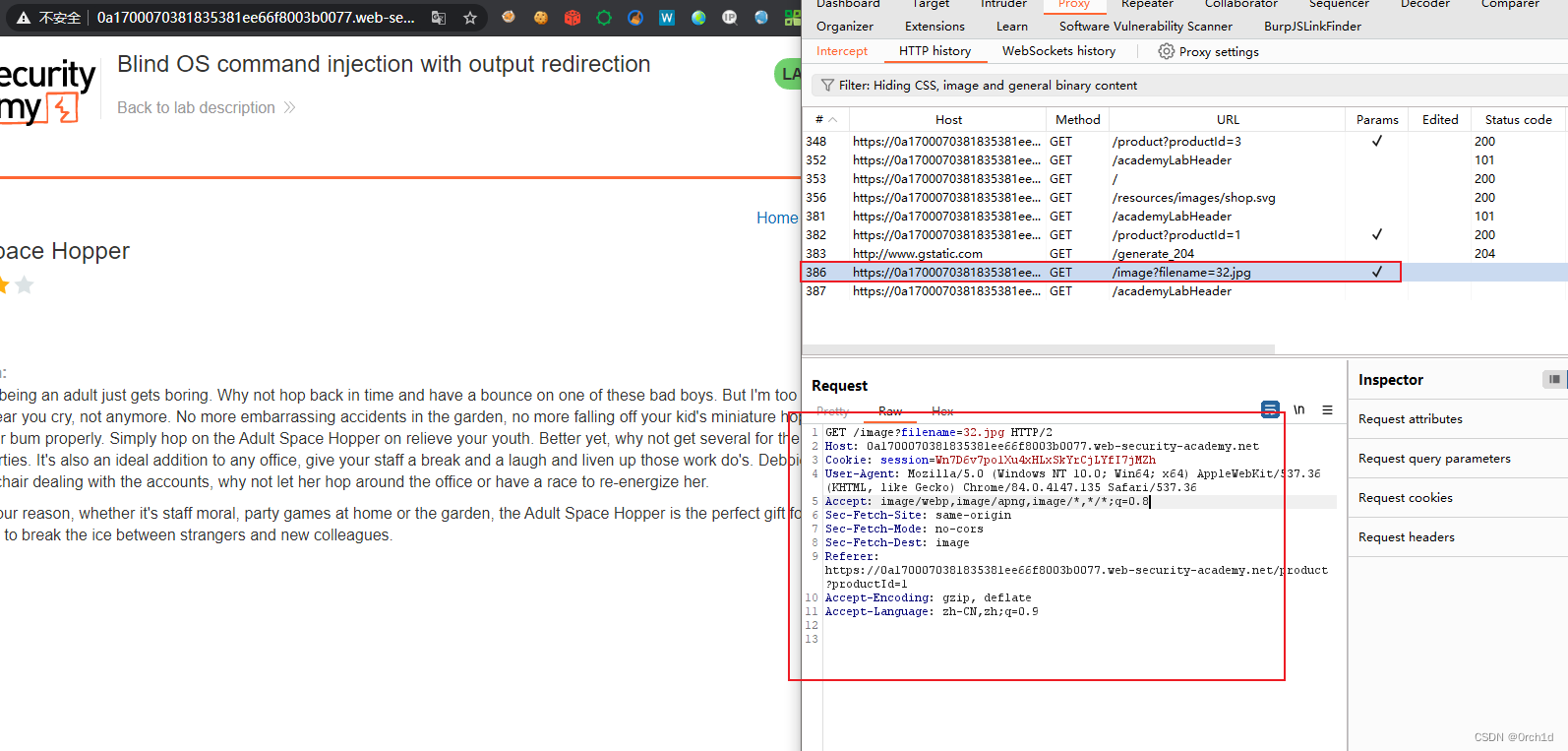Screen dimensions: 1568x751
Task: Sort by the Edited column header
Action: tap(1440, 120)
